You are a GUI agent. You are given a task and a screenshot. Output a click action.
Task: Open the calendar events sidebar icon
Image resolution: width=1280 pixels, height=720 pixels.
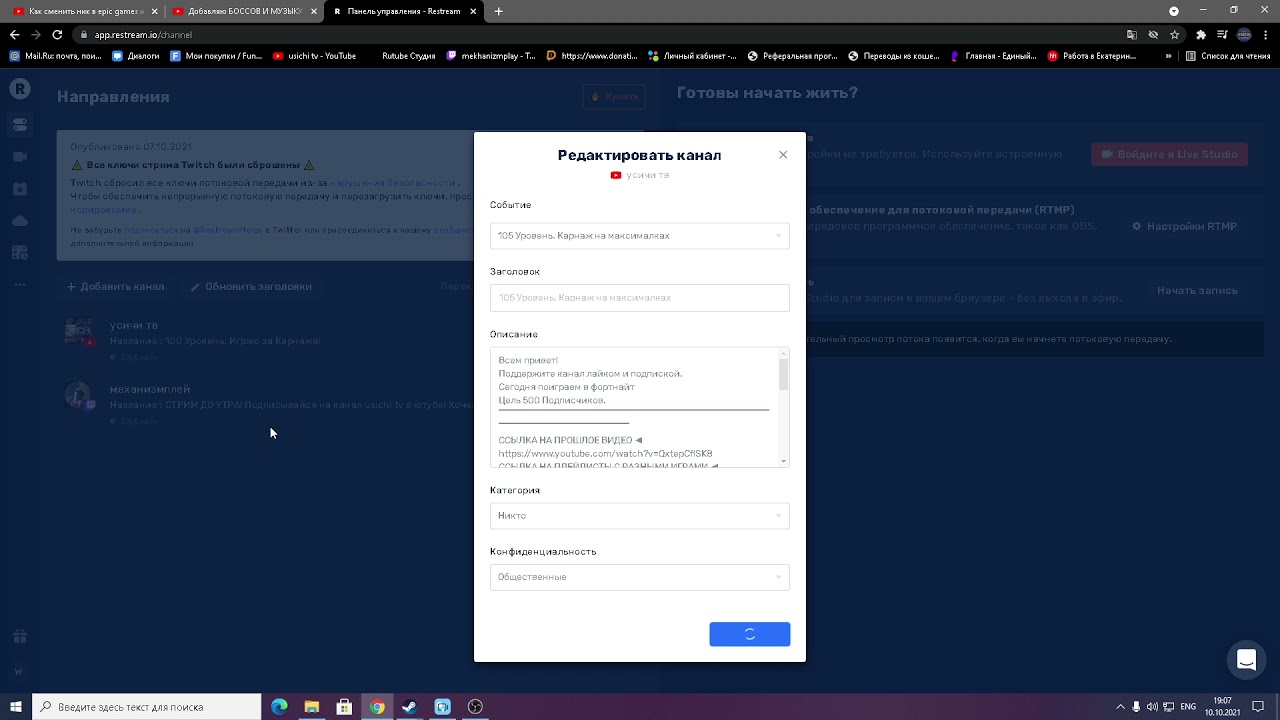[19, 189]
